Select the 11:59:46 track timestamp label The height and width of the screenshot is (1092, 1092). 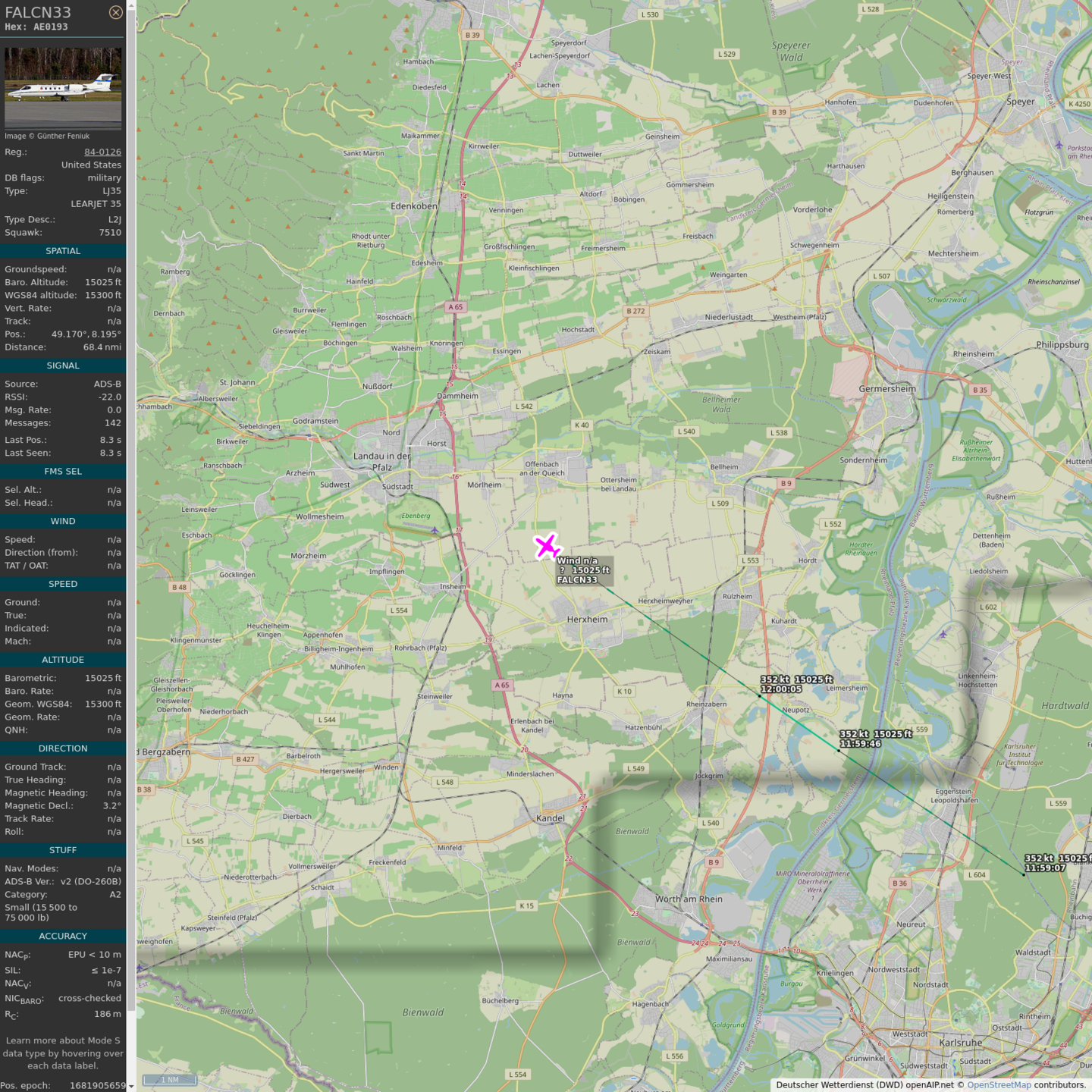(x=860, y=744)
